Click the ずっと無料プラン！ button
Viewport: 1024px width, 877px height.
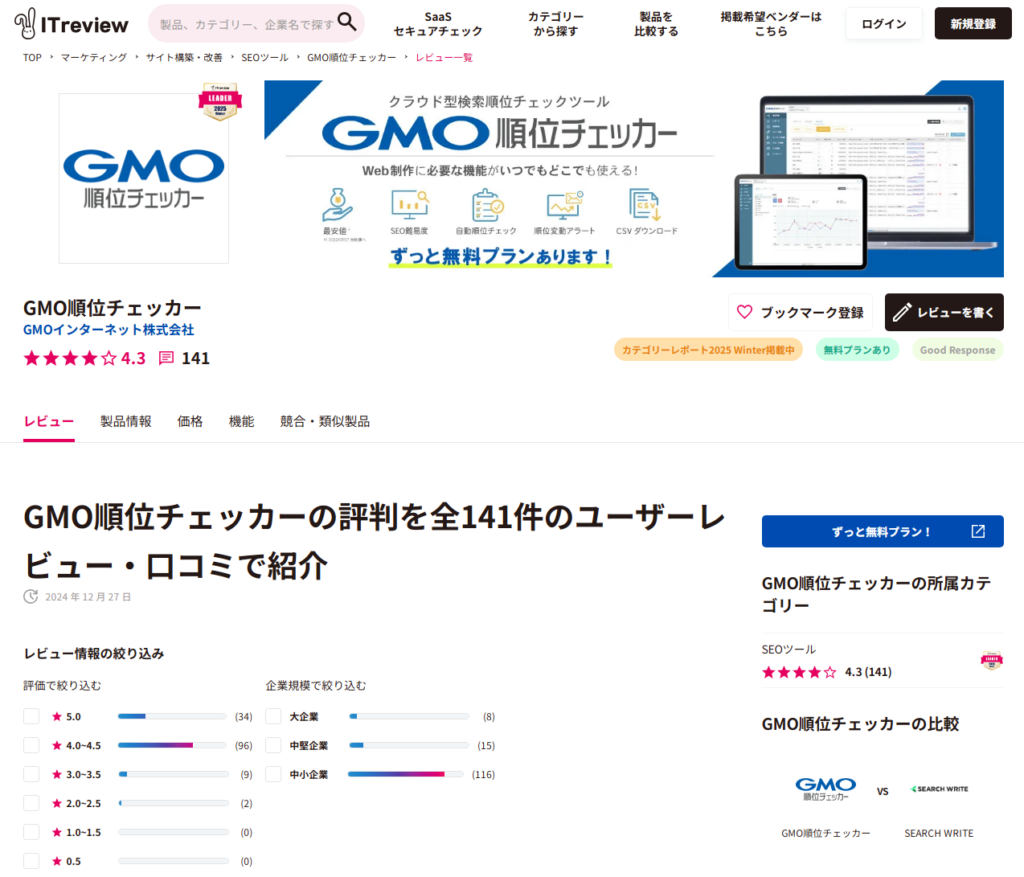pyautogui.click(x=882, y=532)
